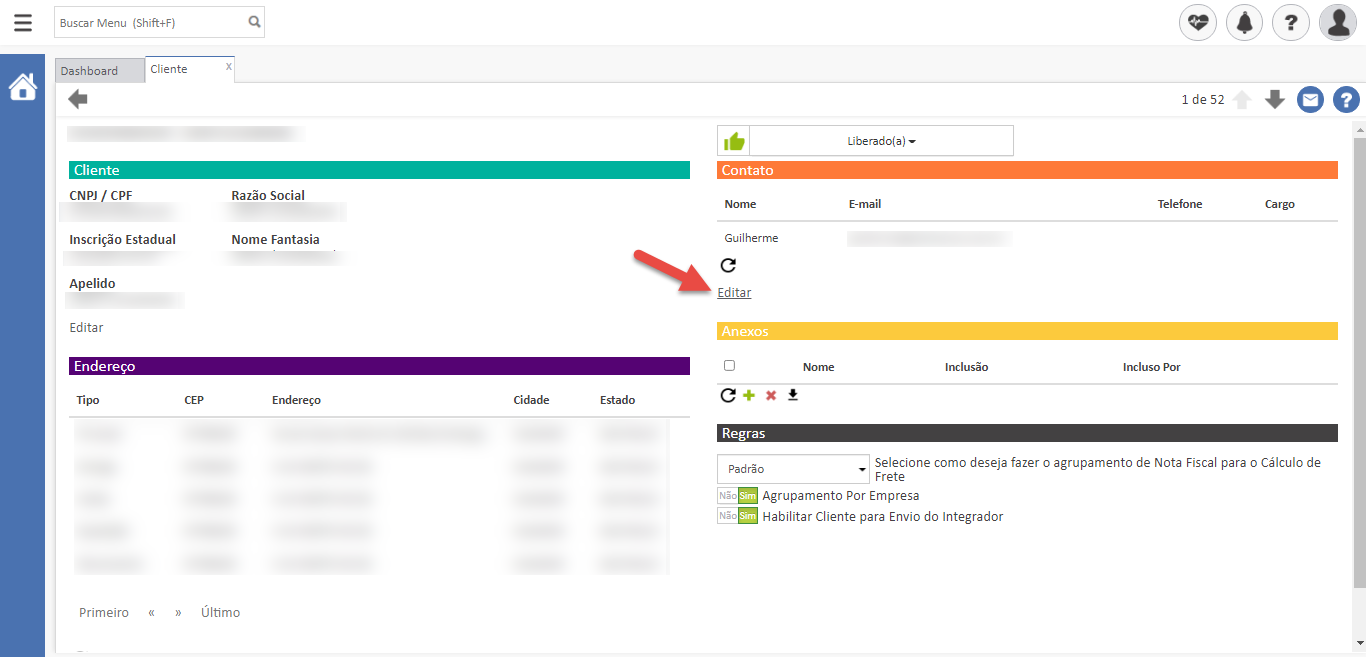The width and height of the screenshot is (1366, 657).
Task: Click Editar link under Contato
Action: tap(734, 293)
